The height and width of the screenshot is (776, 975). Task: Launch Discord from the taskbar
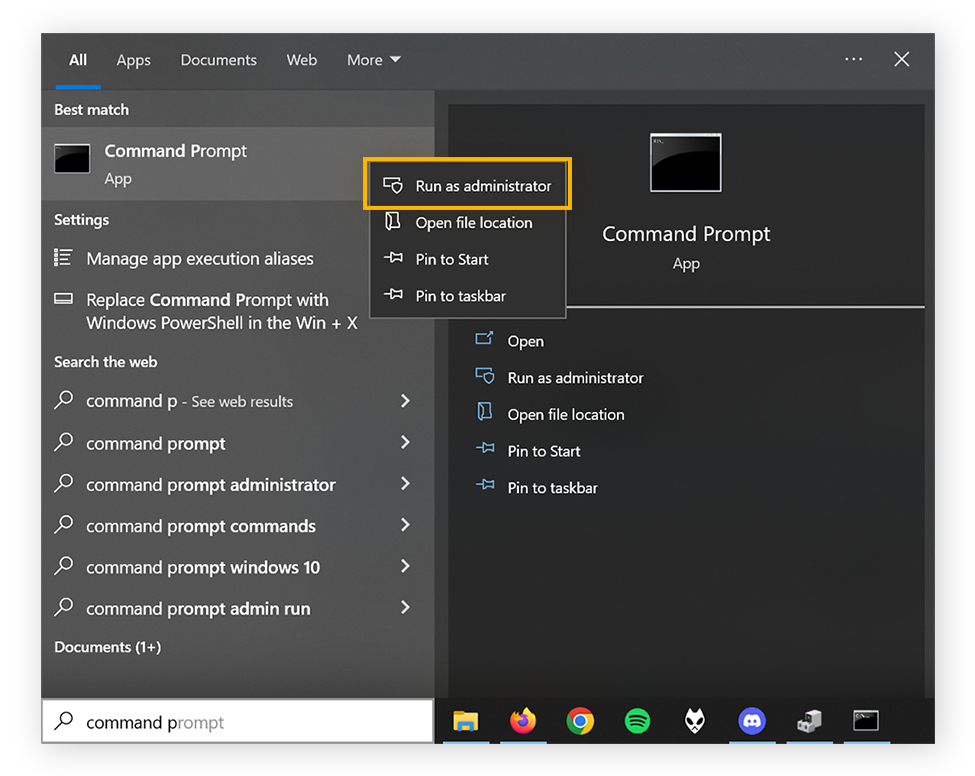(x=752, y=720)
